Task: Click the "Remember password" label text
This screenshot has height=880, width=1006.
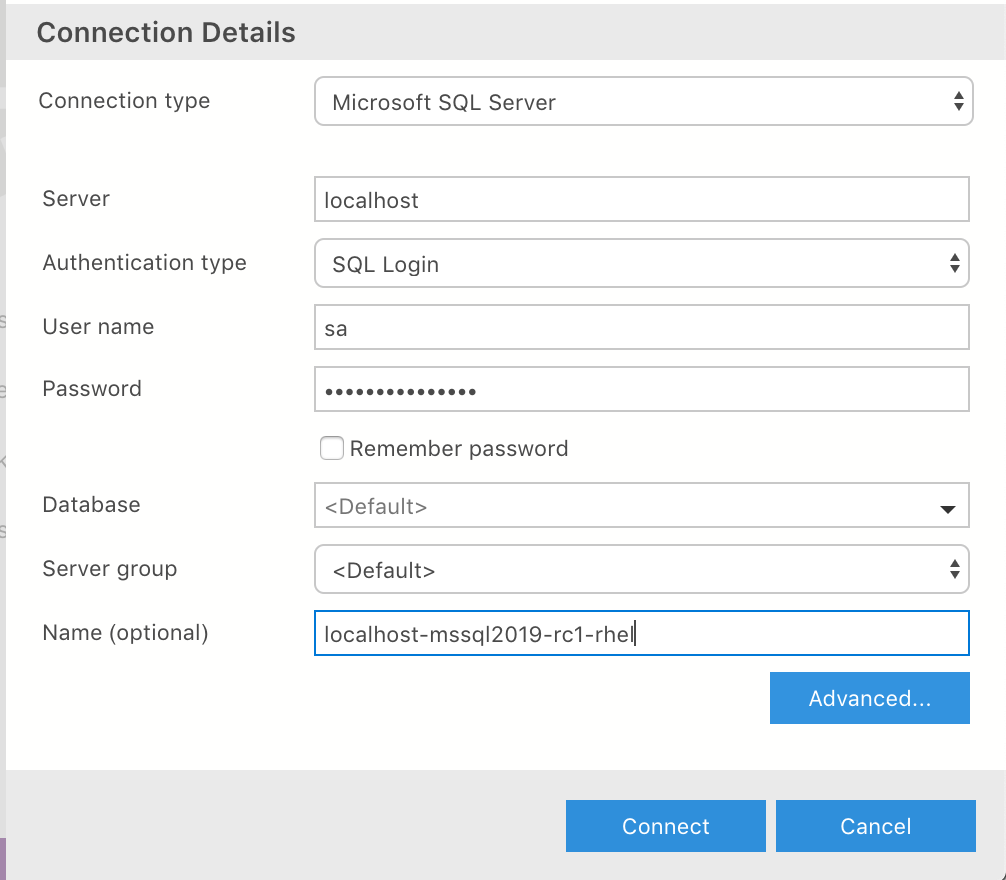Action: [x=459, y=449]
